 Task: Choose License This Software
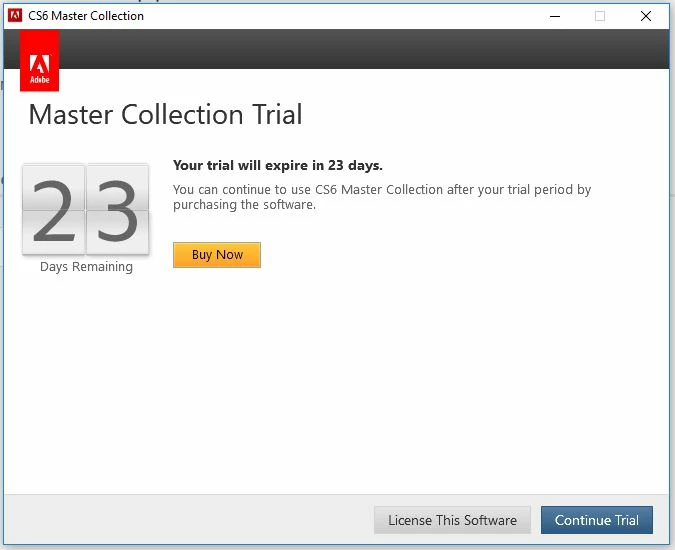(x=452, y=520)
